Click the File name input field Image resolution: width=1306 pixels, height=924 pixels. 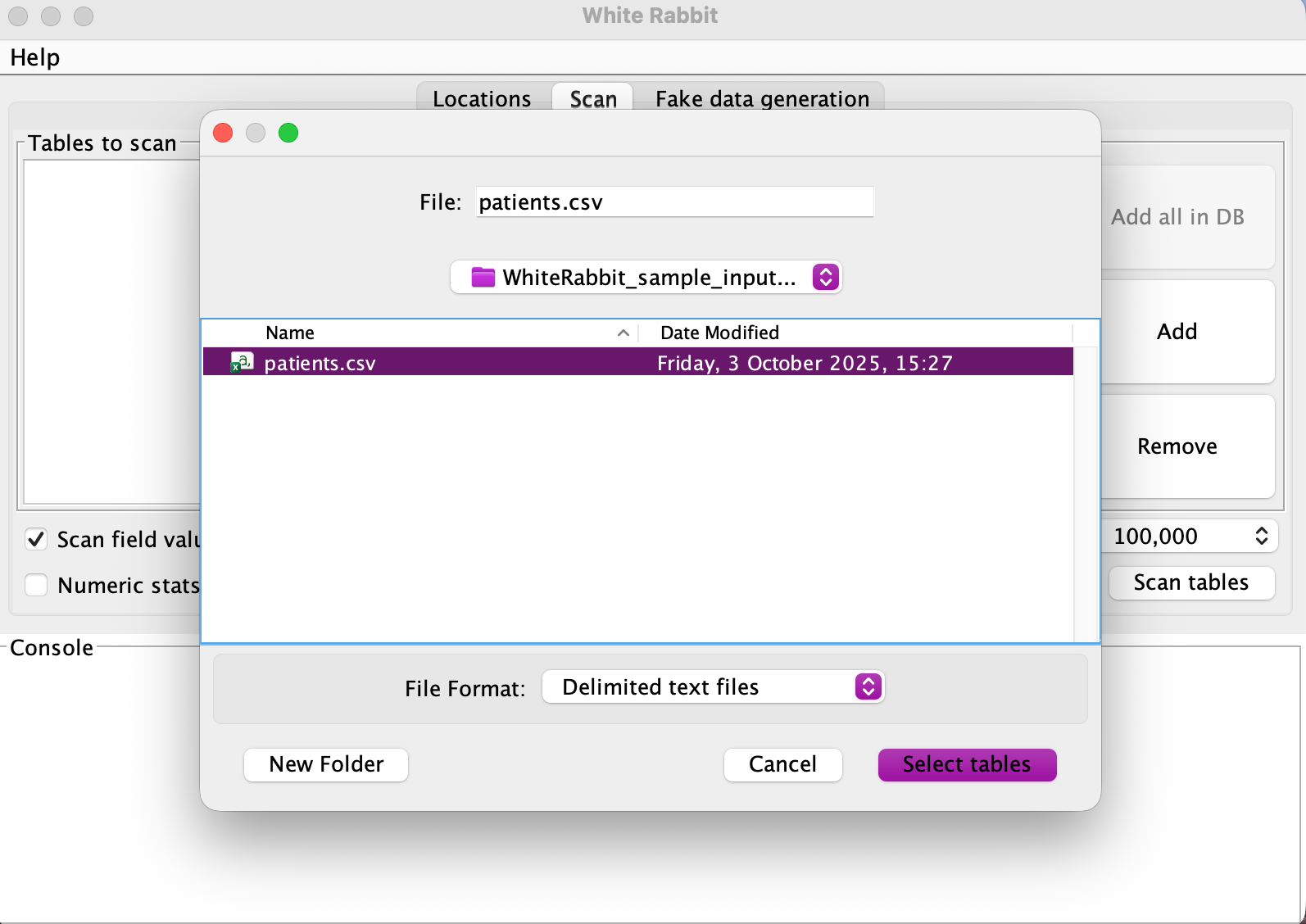click(675, 202)
